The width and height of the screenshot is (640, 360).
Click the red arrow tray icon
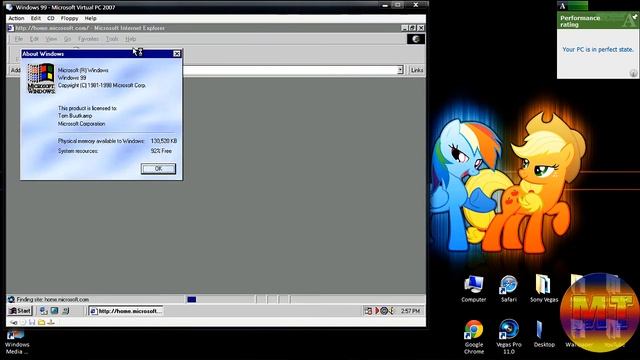click(377, 311)
